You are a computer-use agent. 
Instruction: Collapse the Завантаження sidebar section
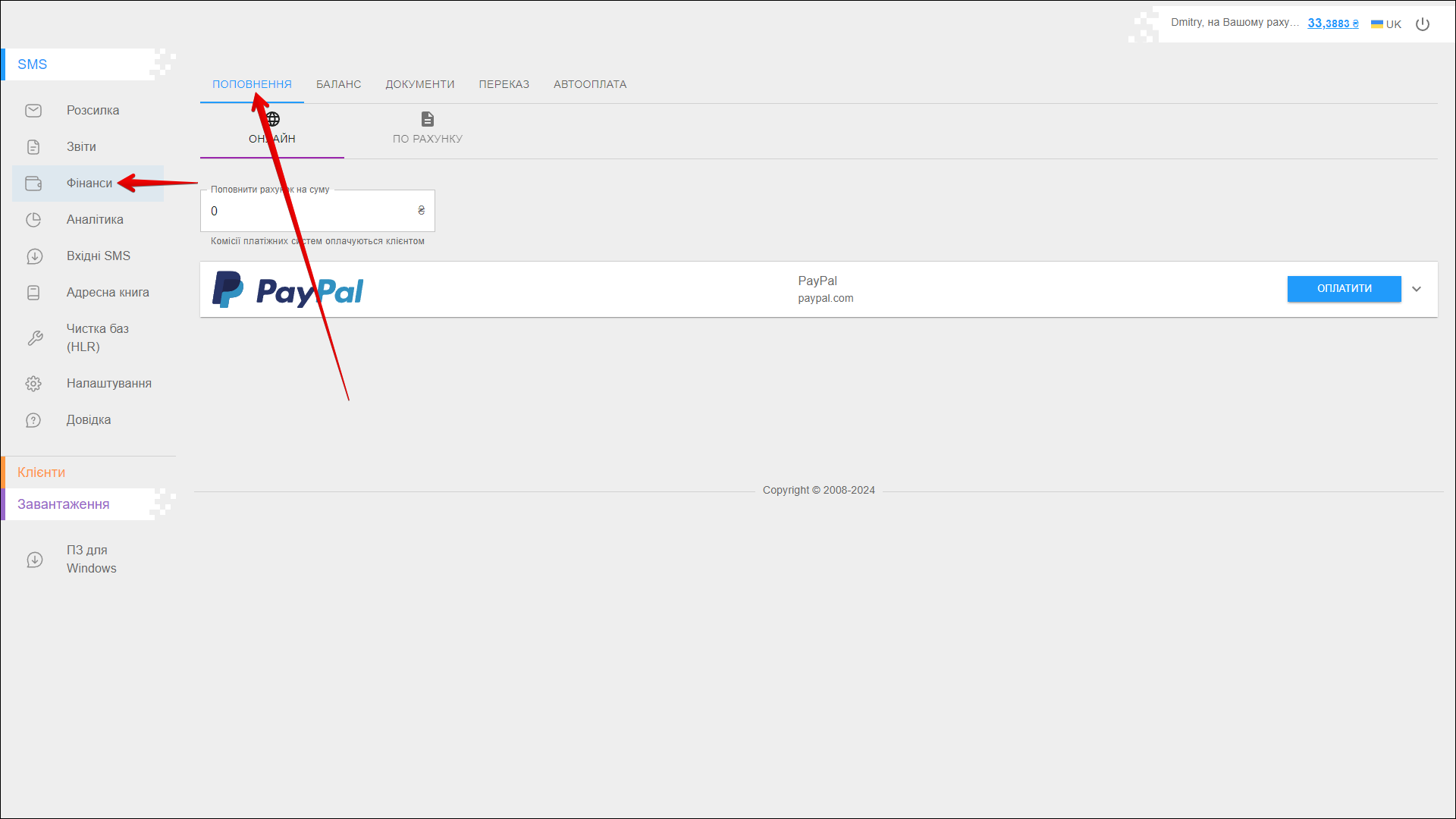coord(64,504)
